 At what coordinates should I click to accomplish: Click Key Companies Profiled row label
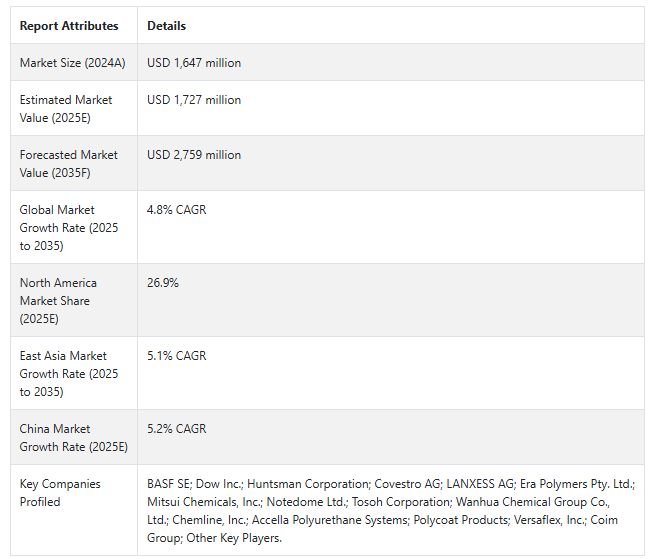(60, 492)
